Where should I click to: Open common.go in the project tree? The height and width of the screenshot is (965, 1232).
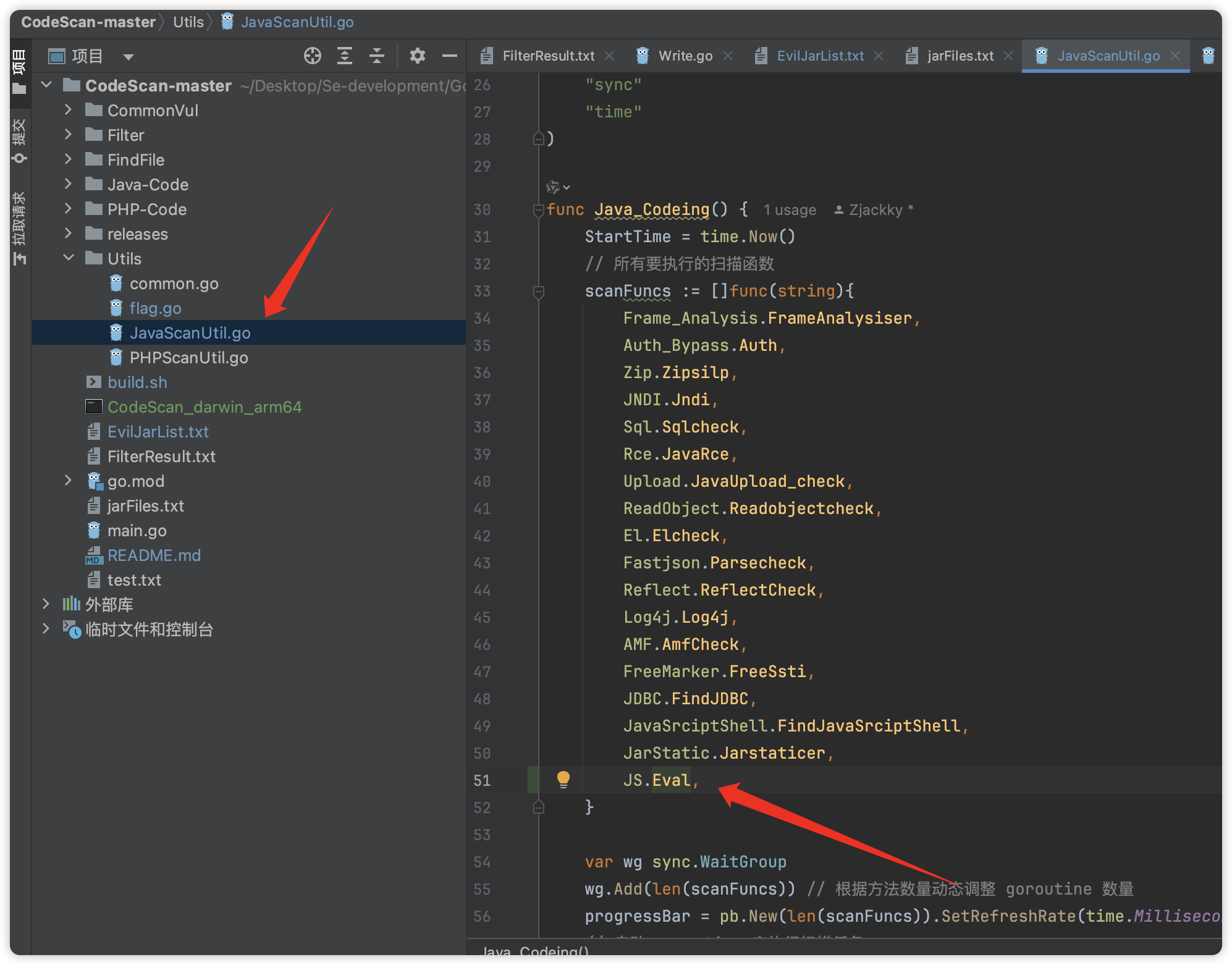(x=174, y=284)
